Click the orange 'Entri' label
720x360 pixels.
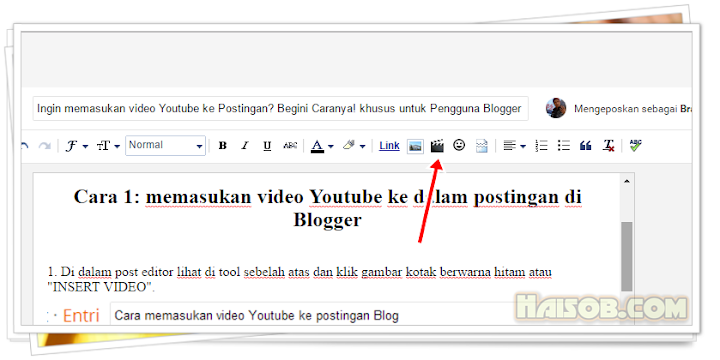click(81, 316)
